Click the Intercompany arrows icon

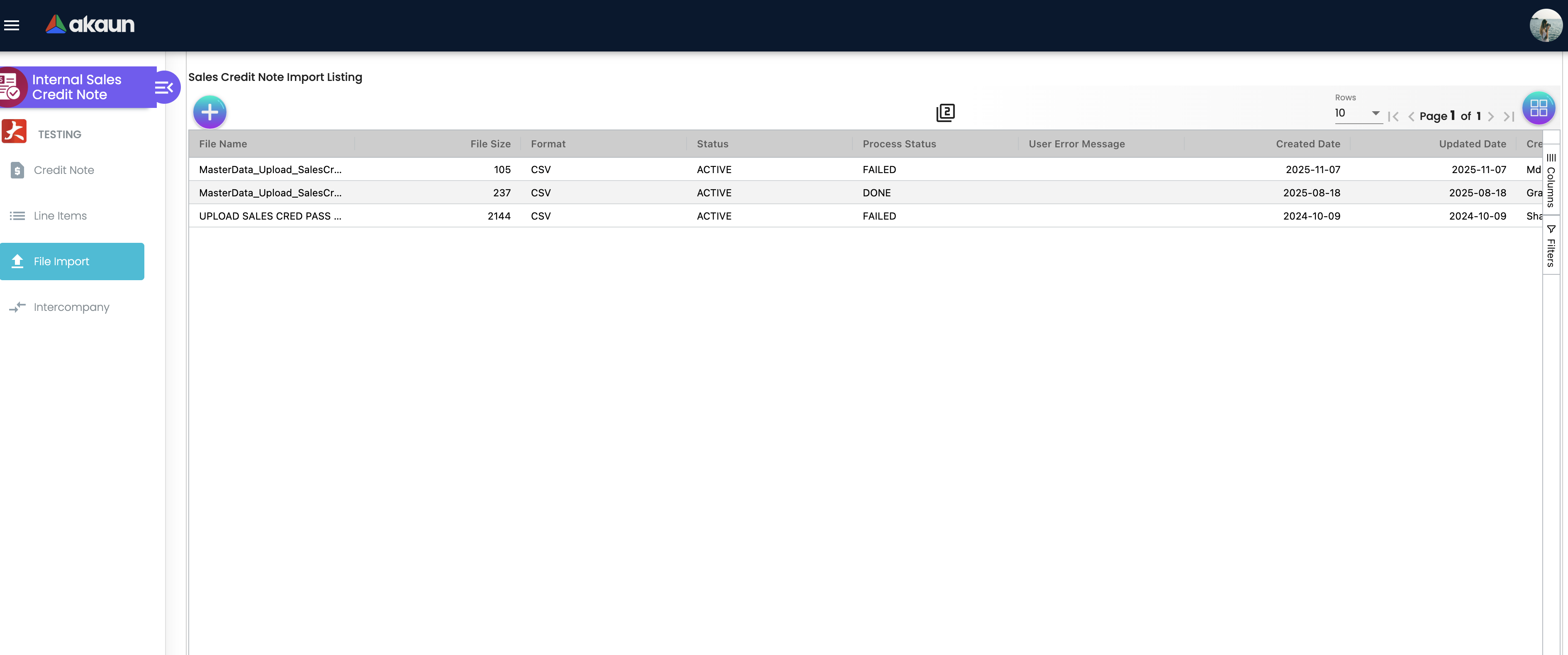tap(17, 307)
